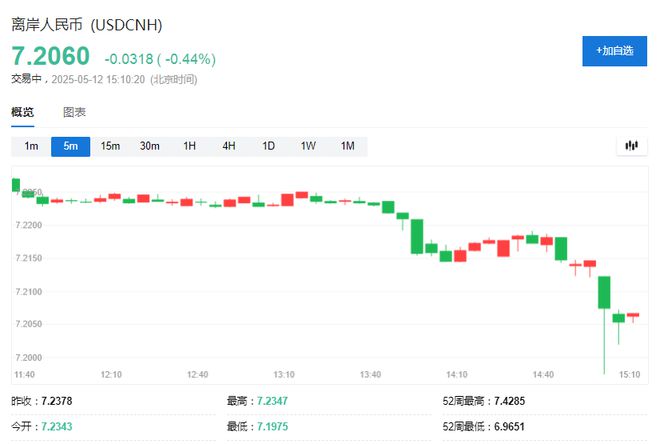Viewport: 660px width, 444px height.
Task: Switch to the 概览 overview tab
Action: (x=22, y=112)
